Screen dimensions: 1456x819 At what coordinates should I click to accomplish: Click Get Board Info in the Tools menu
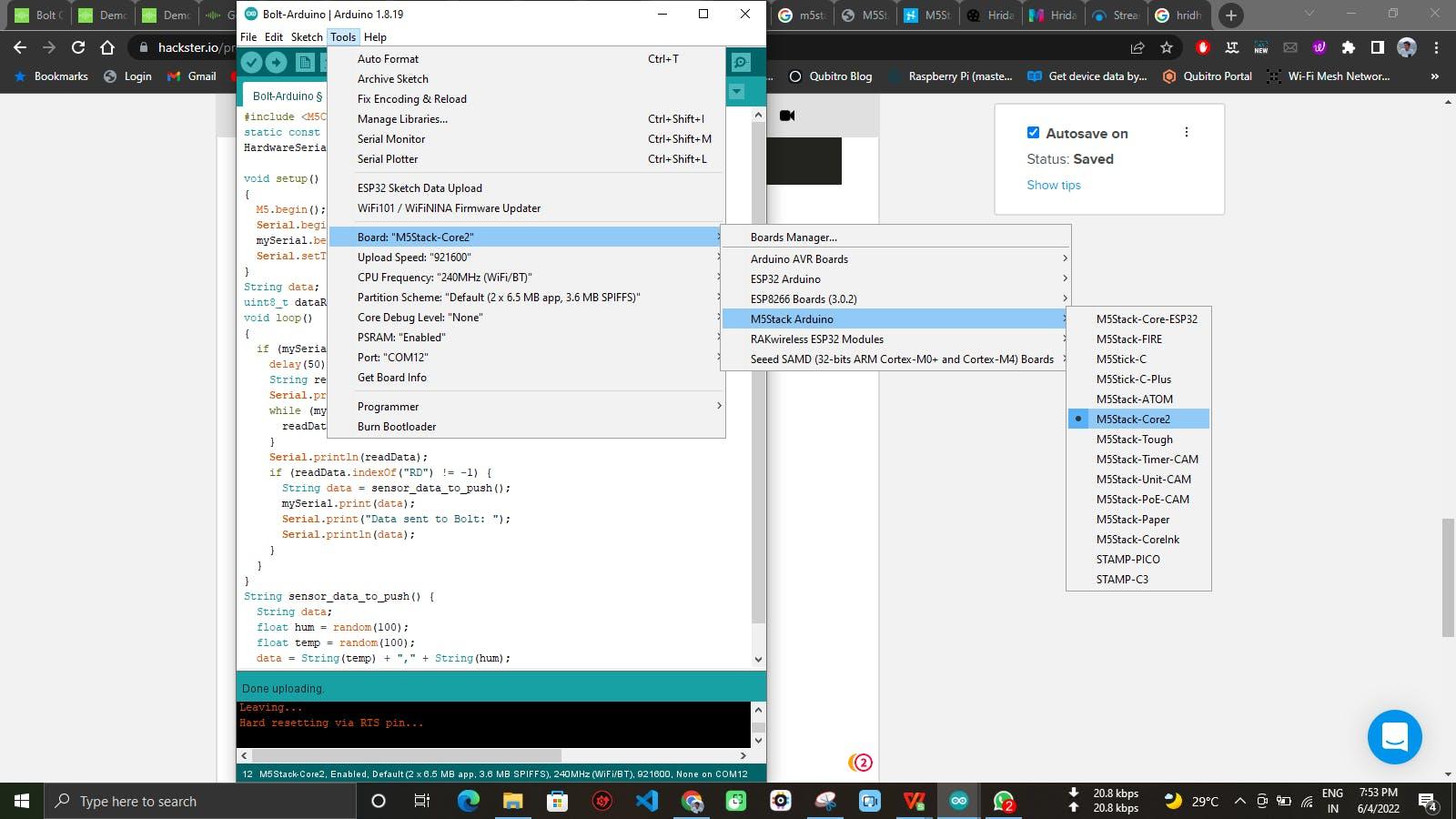527,378
